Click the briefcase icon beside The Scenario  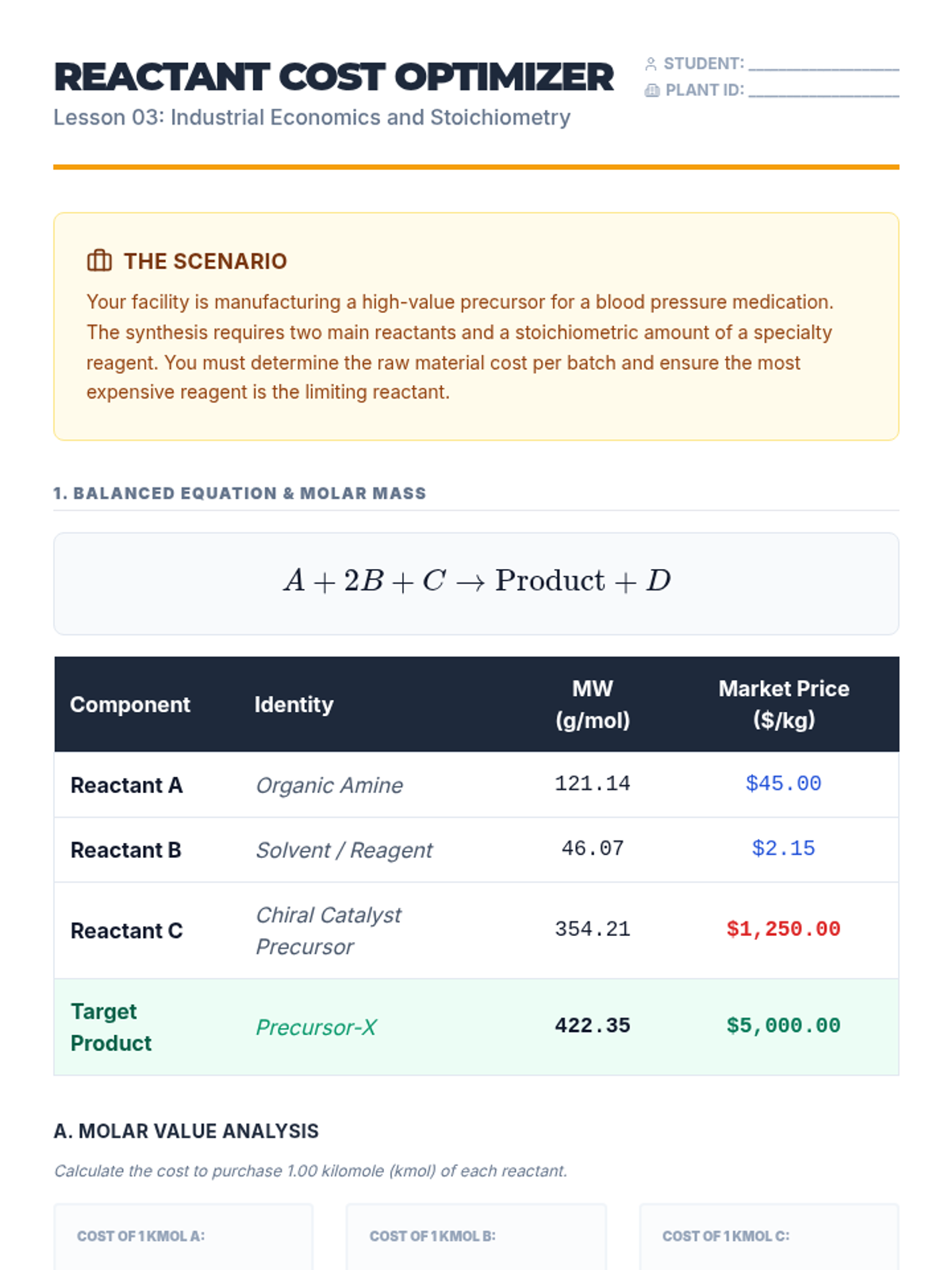(99, 260)
